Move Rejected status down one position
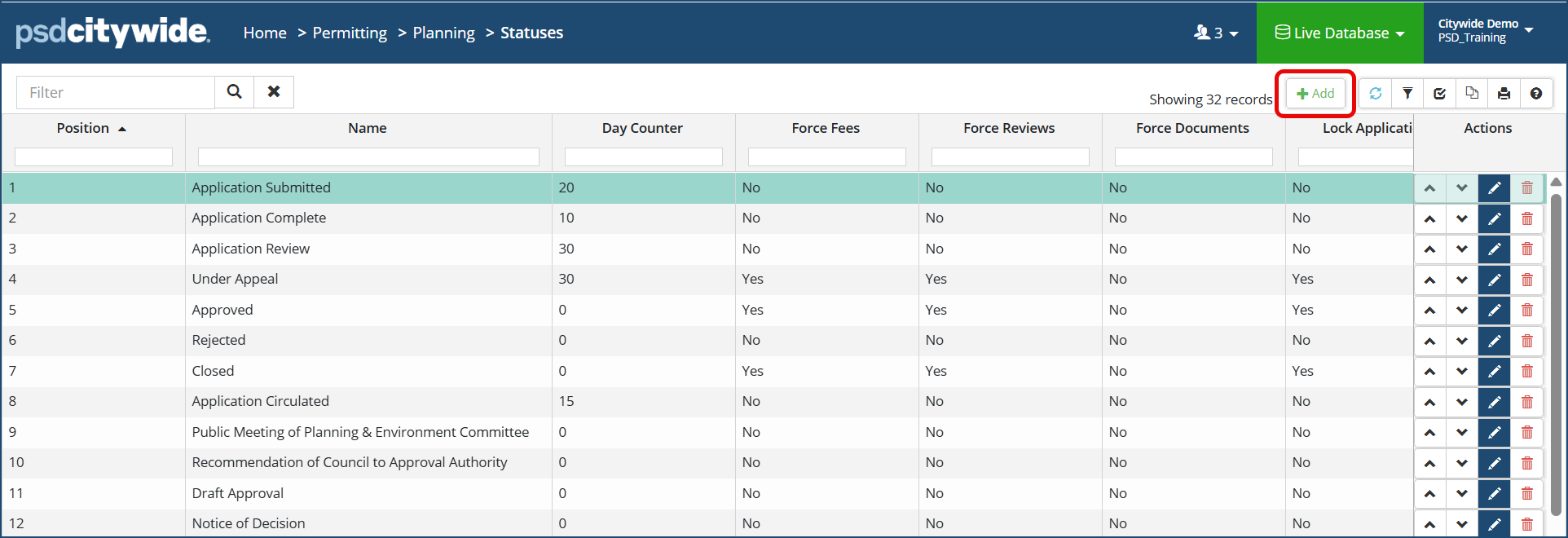Viewport: 1568px width, 538px height. point(1462,341)
